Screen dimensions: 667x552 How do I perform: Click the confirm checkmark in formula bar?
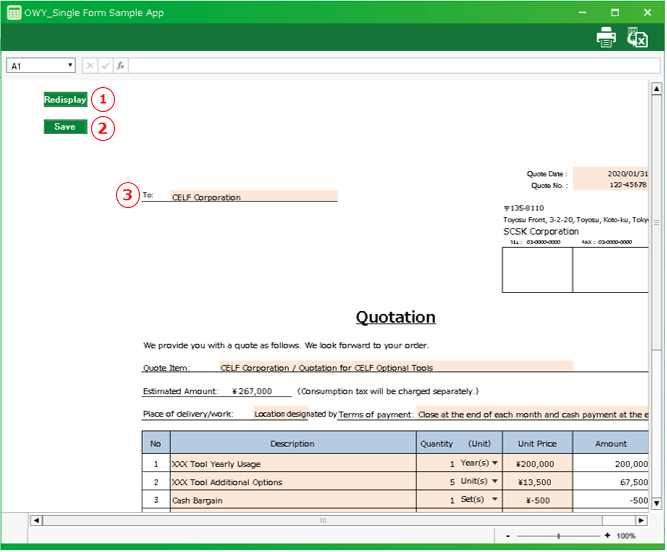pyautogui.click(x=105, y=65)
